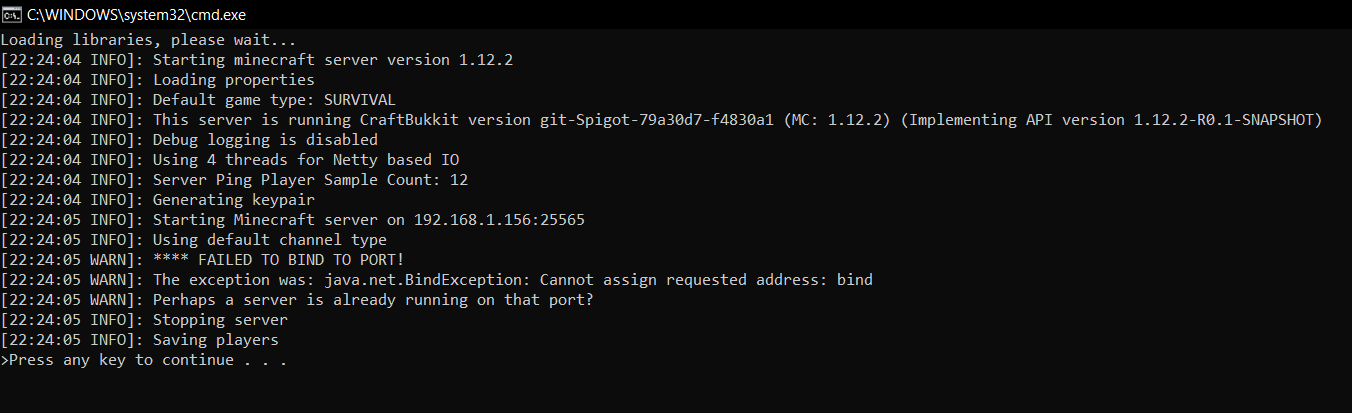Select the "Starting minecraft server version 1.12.2" line
Screen dimensions: 1352x413
coord(332,60)
